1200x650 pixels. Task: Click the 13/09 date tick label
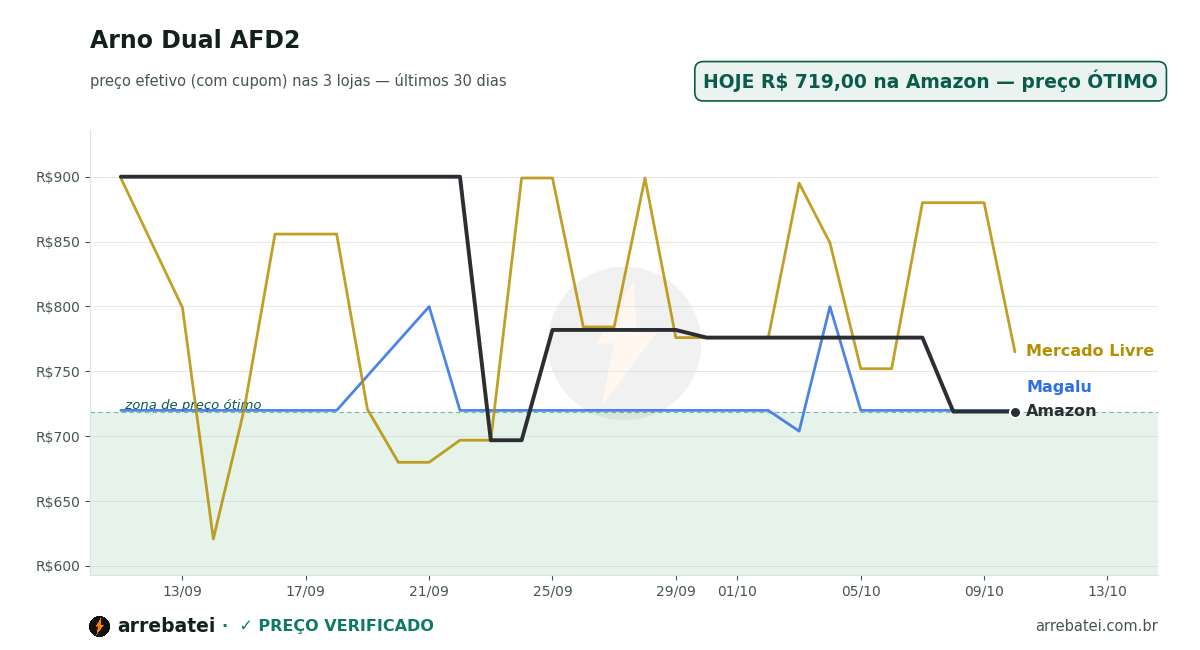click(182, 591)
